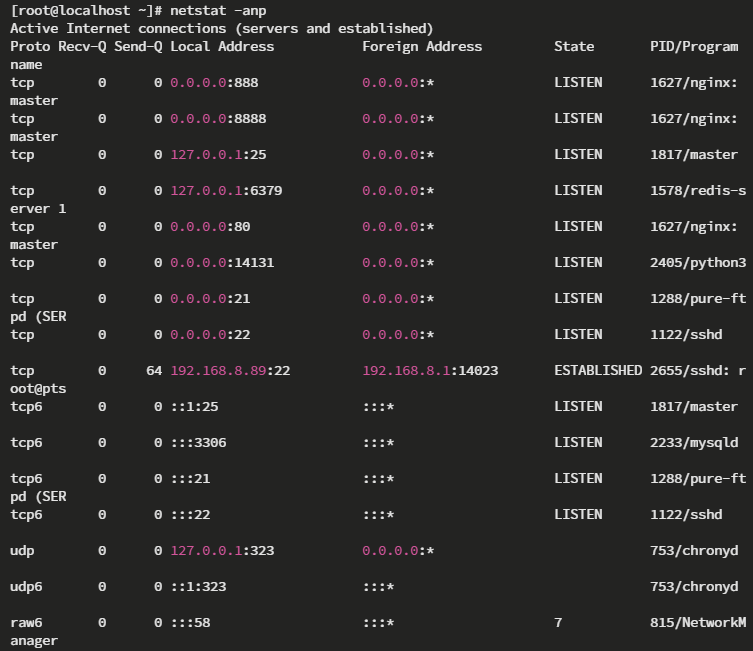The height and width of the screenshot is (651, 753).
Task: Click local address 0.0.0.0:888
Action: tap(214, 82)
